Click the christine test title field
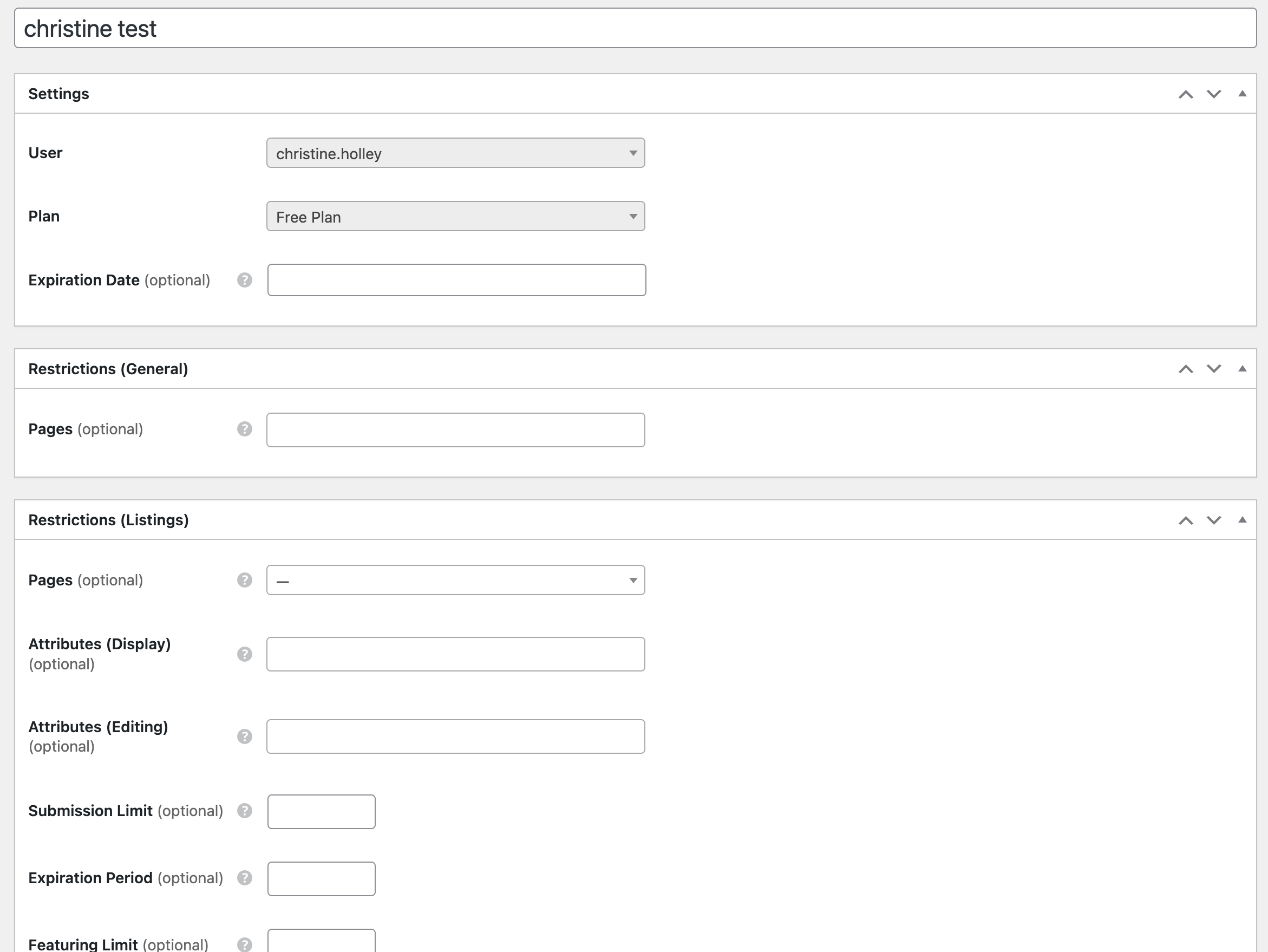 pyautogui.click(x=635, y=29)
